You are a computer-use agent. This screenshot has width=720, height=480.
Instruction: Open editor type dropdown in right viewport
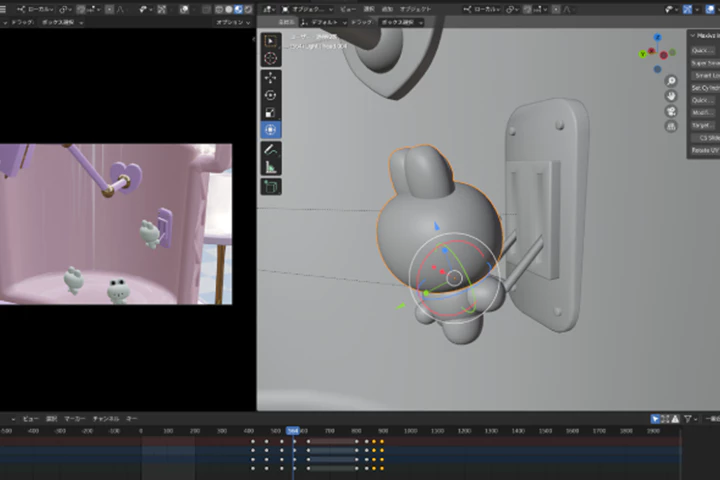[x=269, y=9]
